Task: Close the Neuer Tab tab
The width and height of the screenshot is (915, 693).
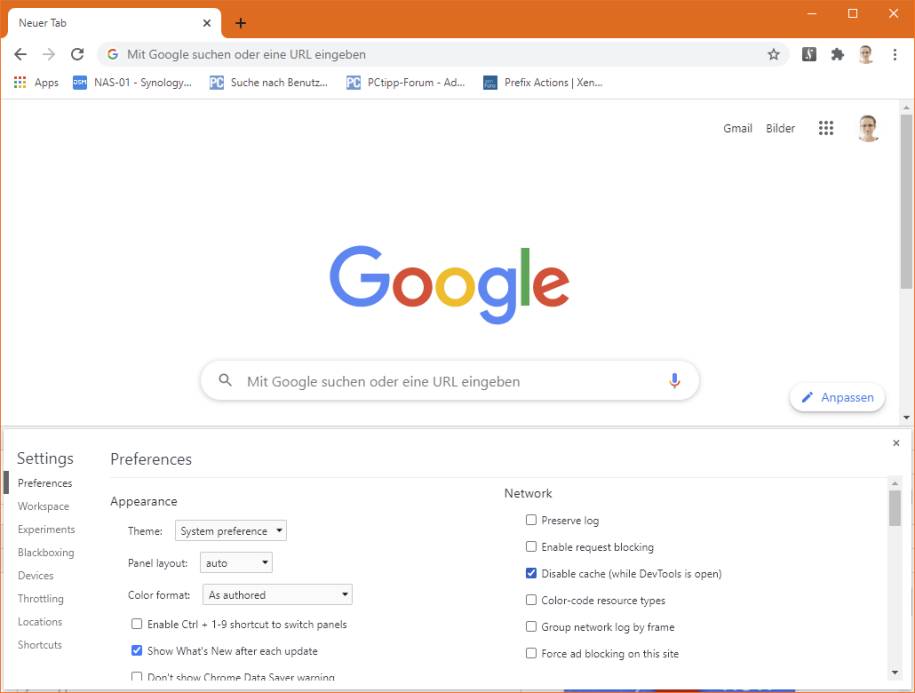Action: (207, 23)
